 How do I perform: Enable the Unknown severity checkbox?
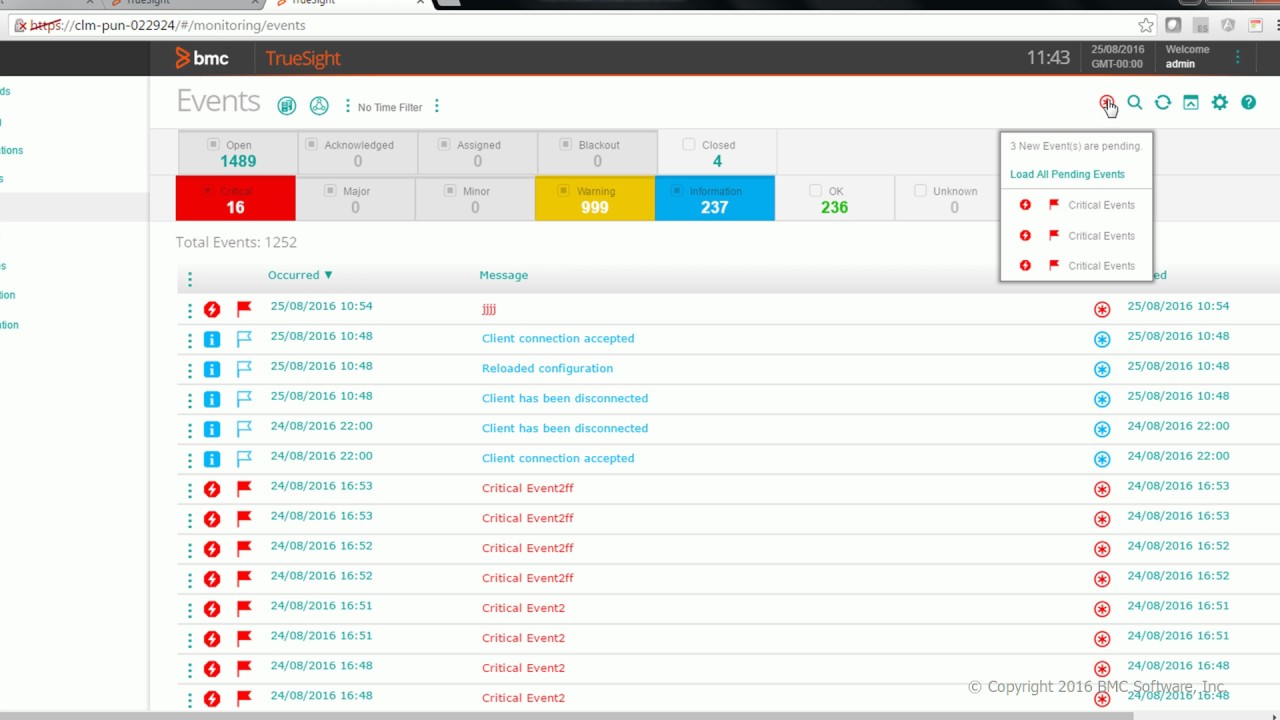920,190
